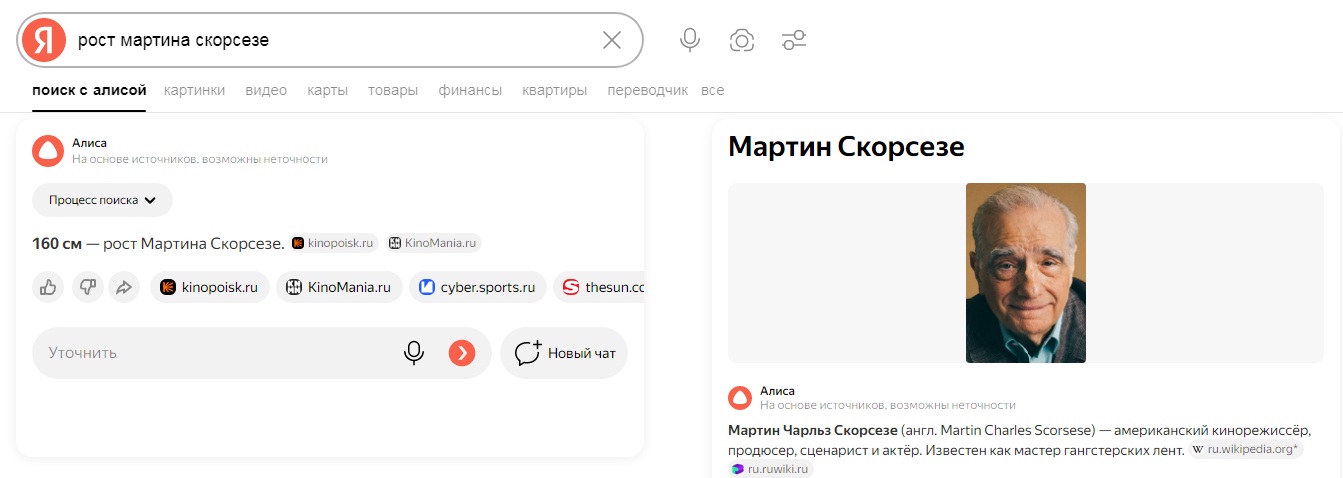
Task: Open the 'переводчик' tab
Action: click(x=648, y=90)
